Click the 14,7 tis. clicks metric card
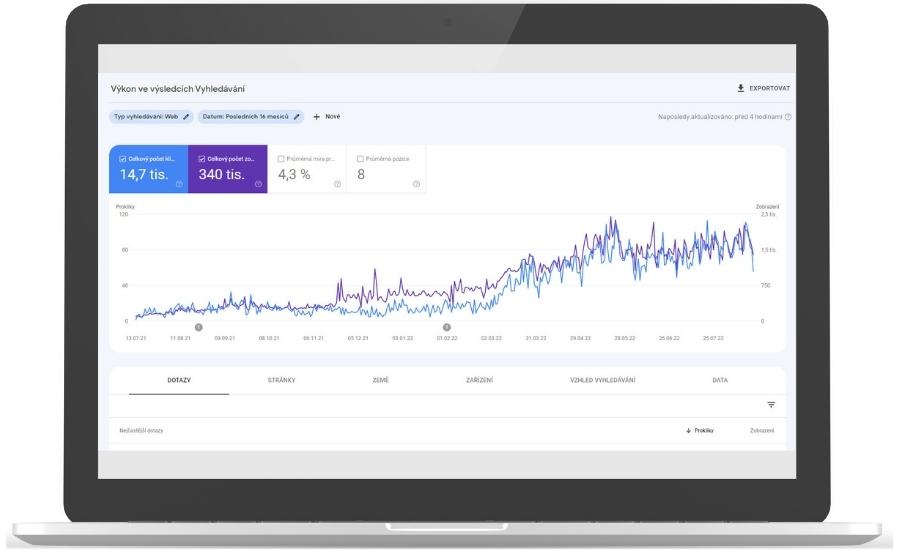 [149, 169]
